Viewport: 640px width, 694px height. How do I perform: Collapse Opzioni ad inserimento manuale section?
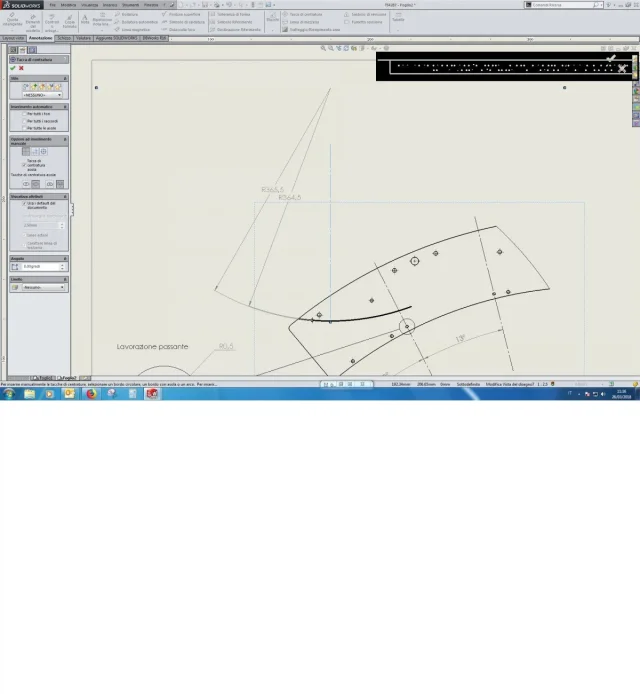[x=65, y=139]
